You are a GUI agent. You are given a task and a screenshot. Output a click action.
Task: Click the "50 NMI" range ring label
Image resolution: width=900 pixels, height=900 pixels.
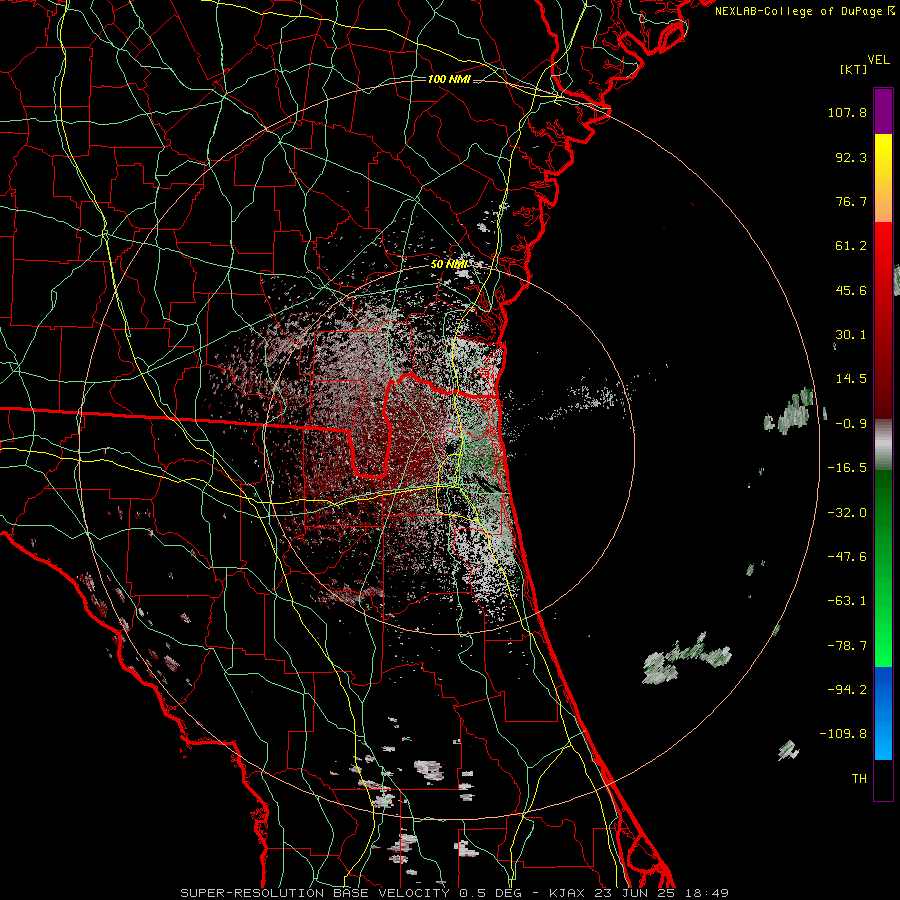449,264
